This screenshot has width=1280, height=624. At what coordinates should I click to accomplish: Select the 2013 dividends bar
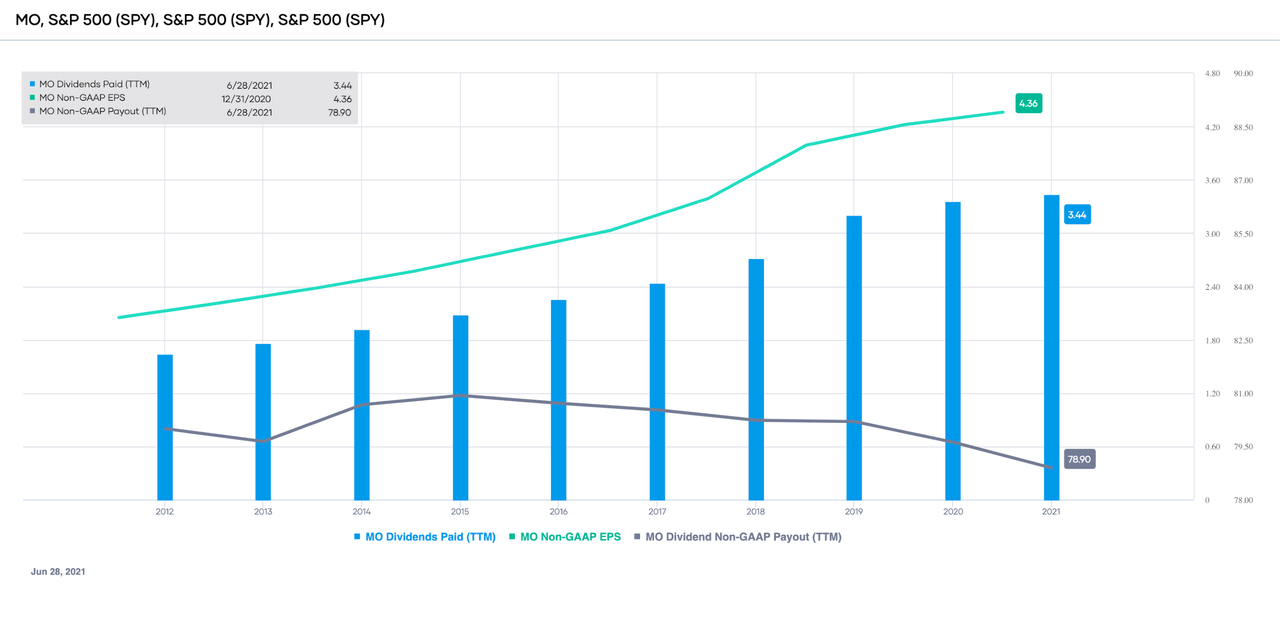point(263,422)
